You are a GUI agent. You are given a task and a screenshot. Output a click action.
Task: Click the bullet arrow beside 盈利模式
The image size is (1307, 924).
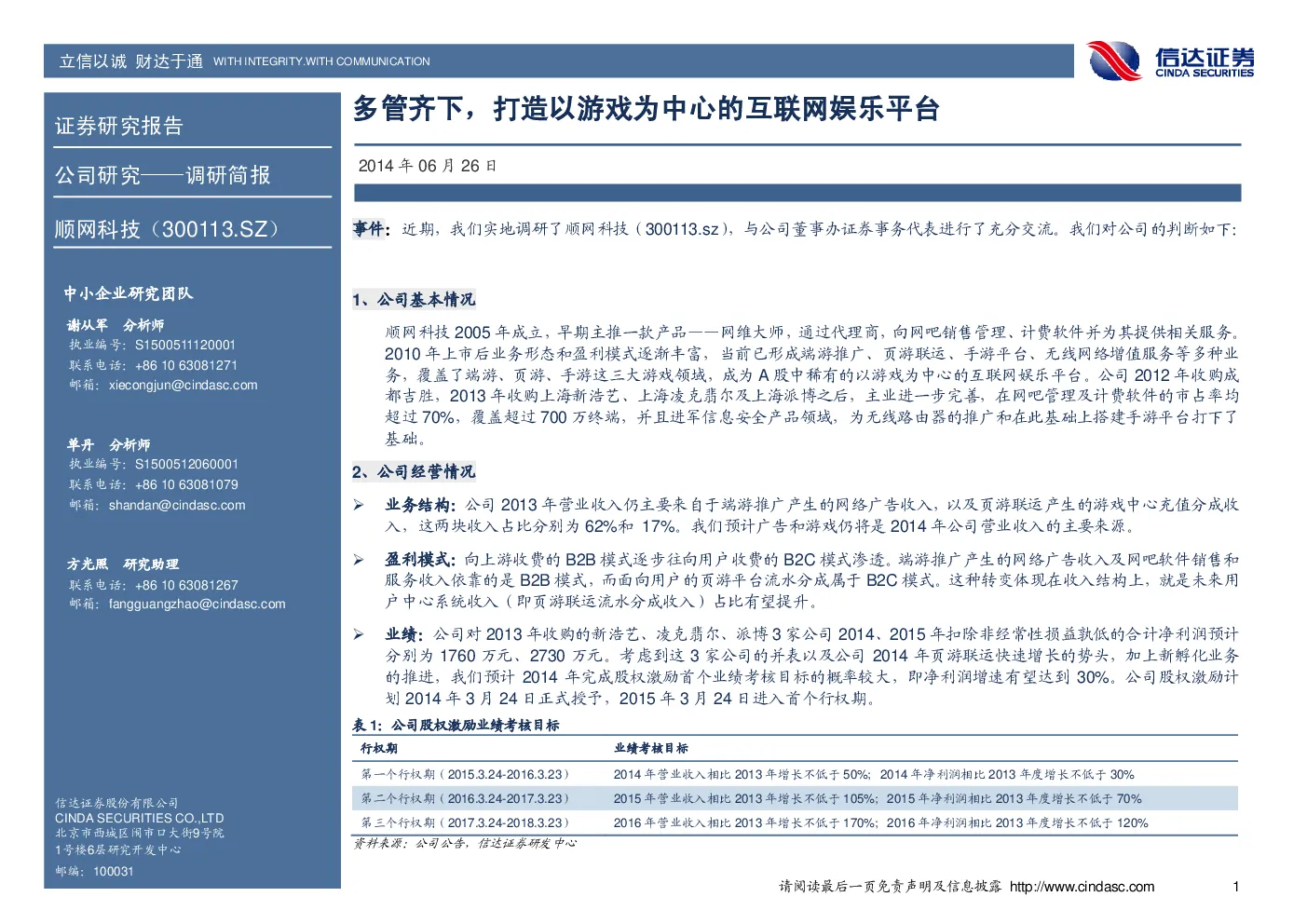pos(359,560)
